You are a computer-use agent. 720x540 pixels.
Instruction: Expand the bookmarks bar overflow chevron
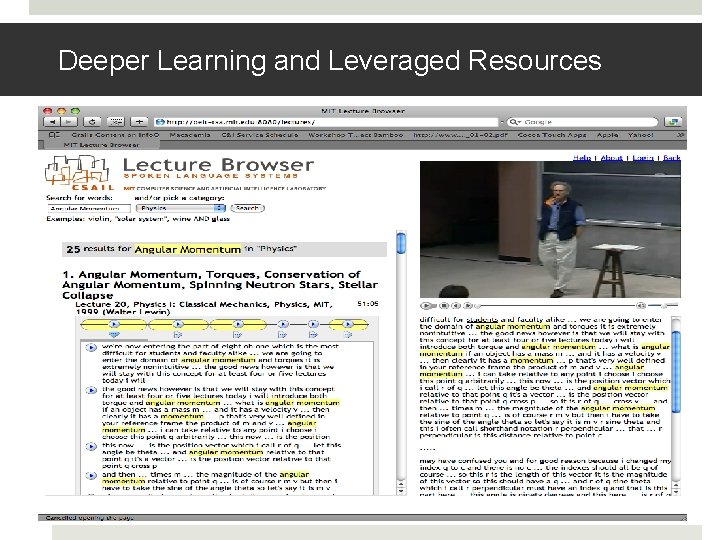click(680, 135)
